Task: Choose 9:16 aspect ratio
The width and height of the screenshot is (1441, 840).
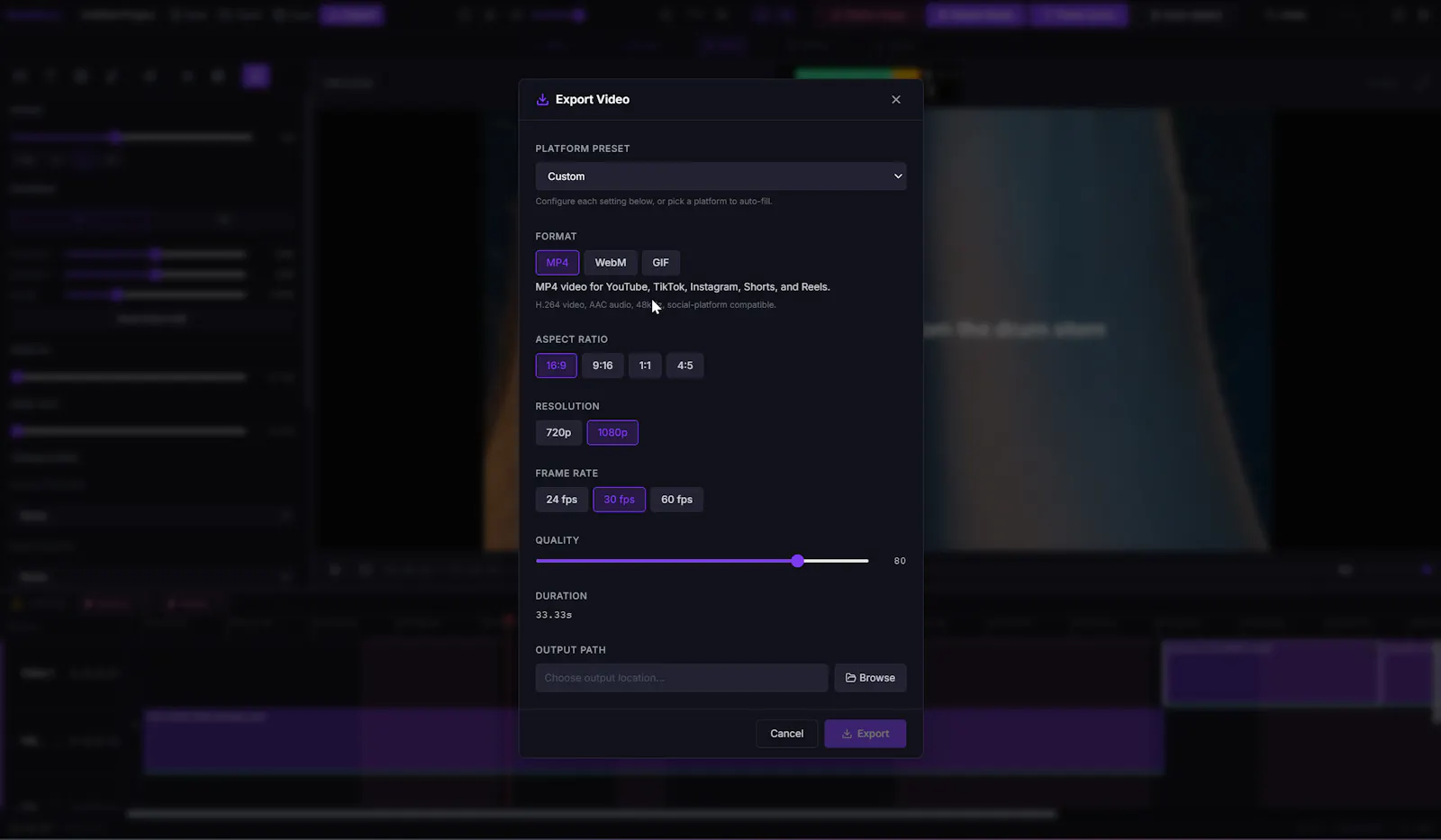Action: (x=602, y=366)
